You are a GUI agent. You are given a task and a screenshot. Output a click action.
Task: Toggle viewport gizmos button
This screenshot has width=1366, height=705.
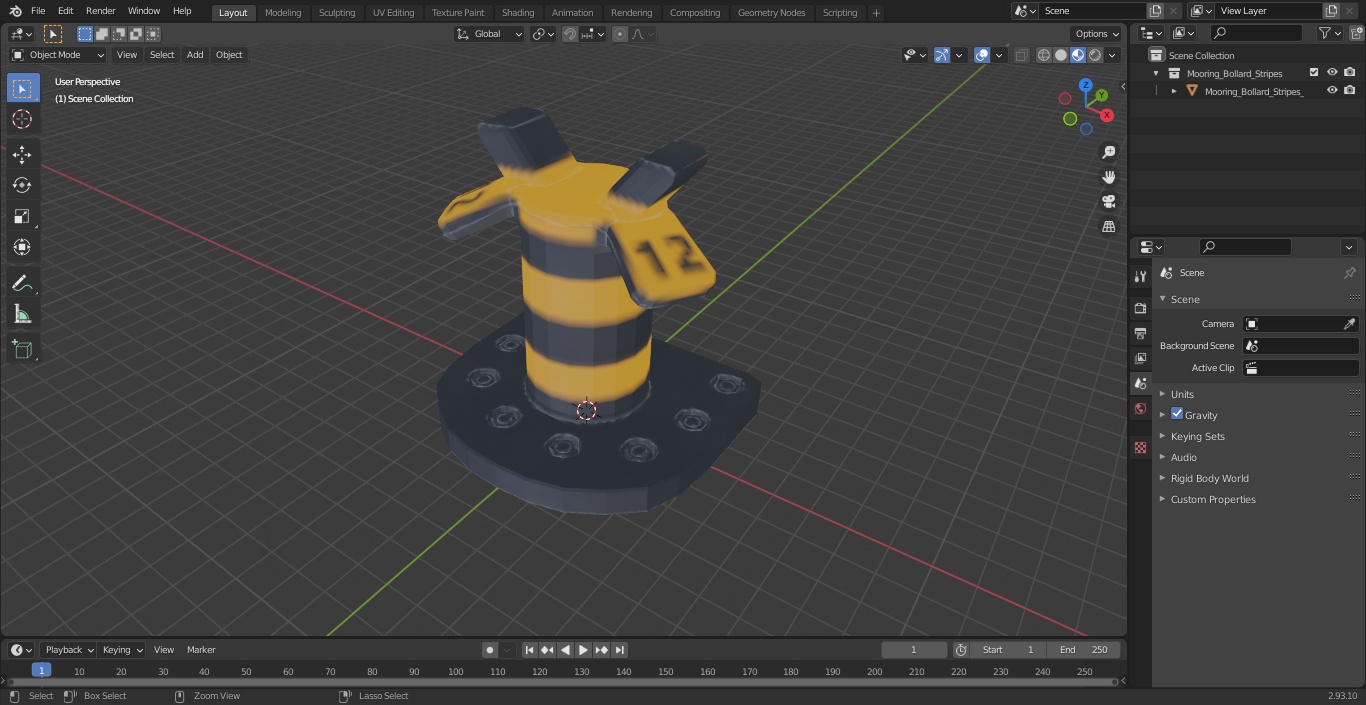coord(942,55)
